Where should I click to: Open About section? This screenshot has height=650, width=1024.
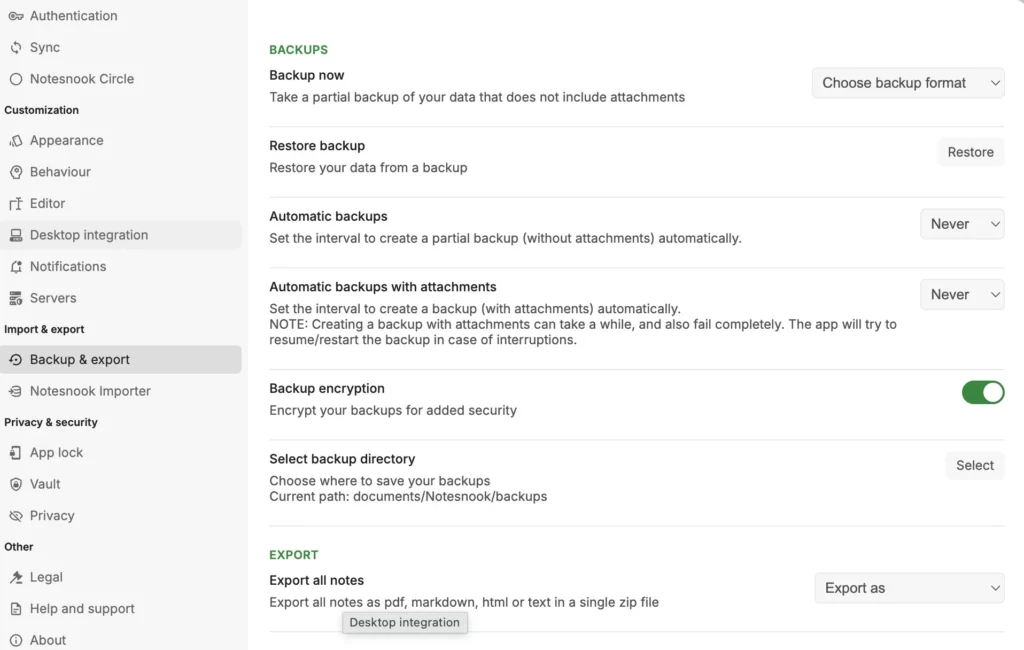[x=121, y=640]
